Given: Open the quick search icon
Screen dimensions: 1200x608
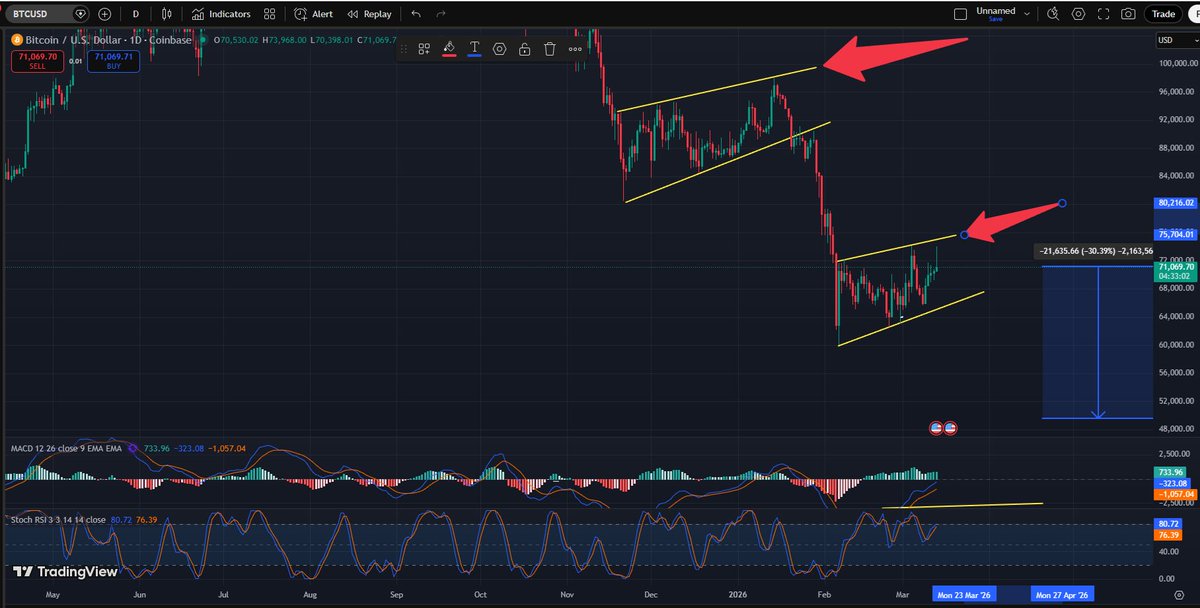Looking at the screenshot, I should coord(1052,14).
